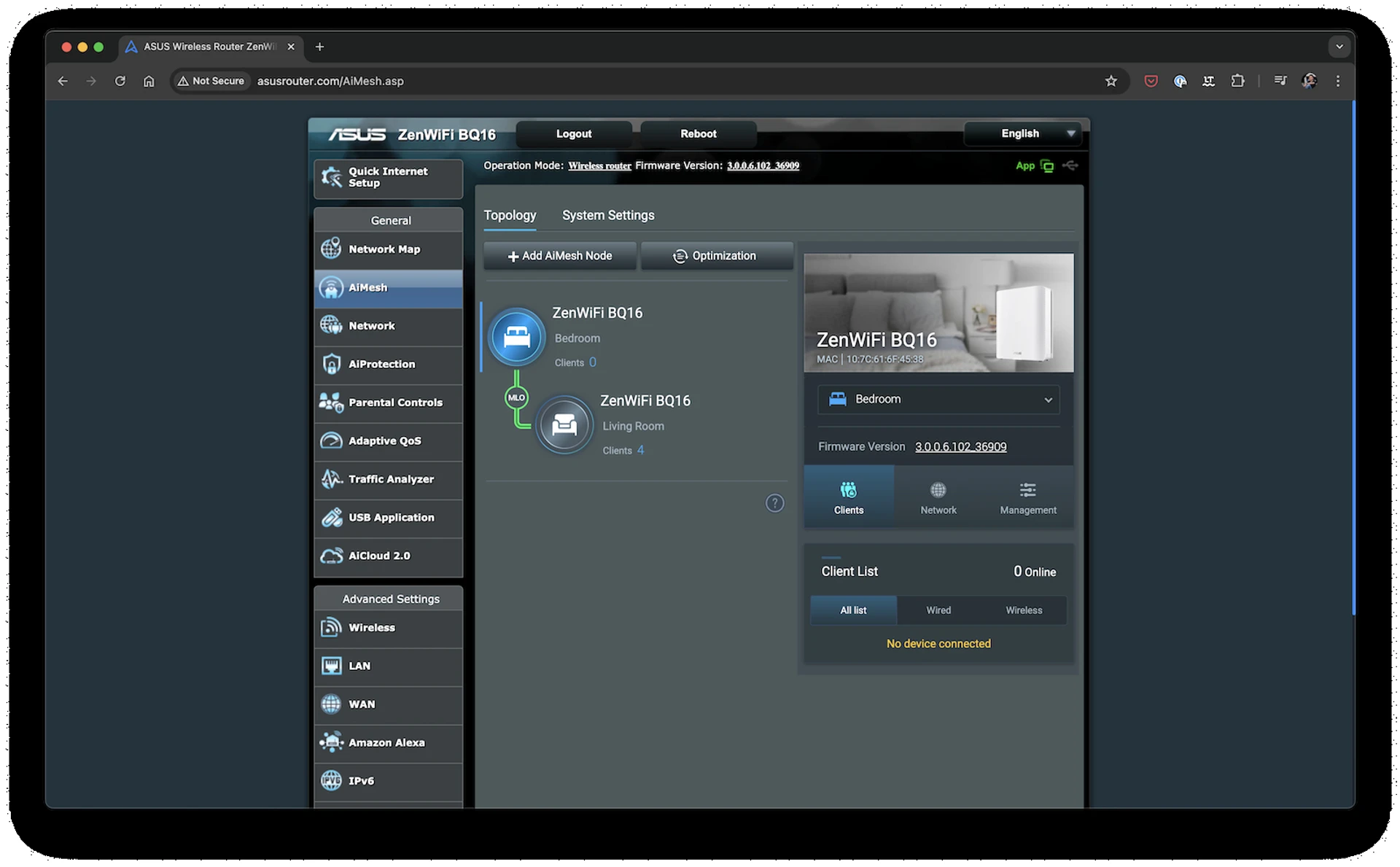
Task: Show All list of clients
Action: 853,610
